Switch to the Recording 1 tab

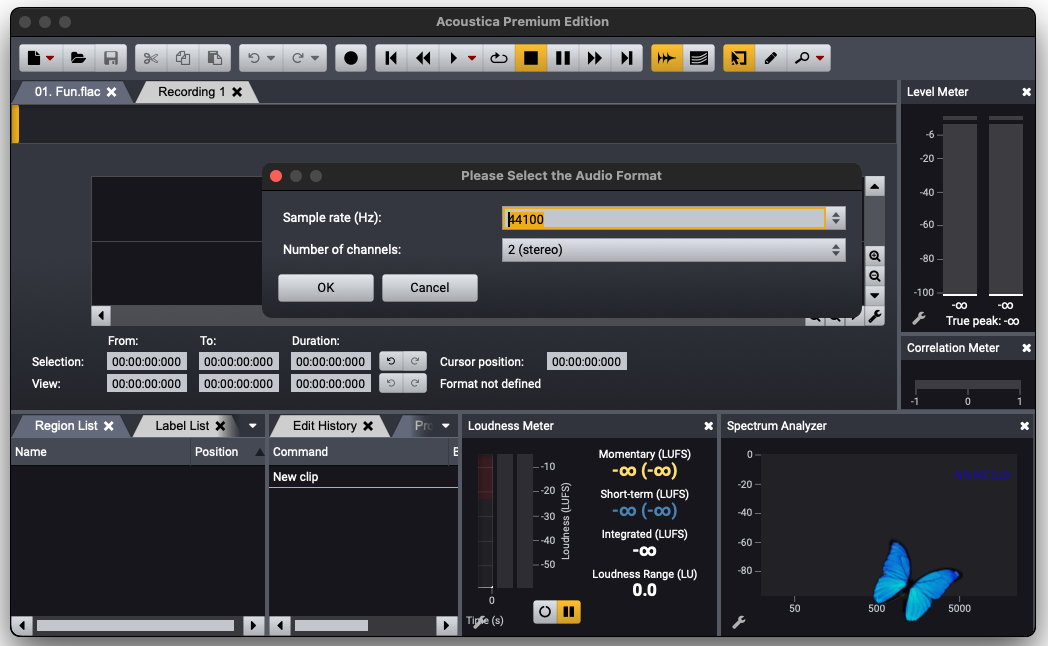(191, 92)
